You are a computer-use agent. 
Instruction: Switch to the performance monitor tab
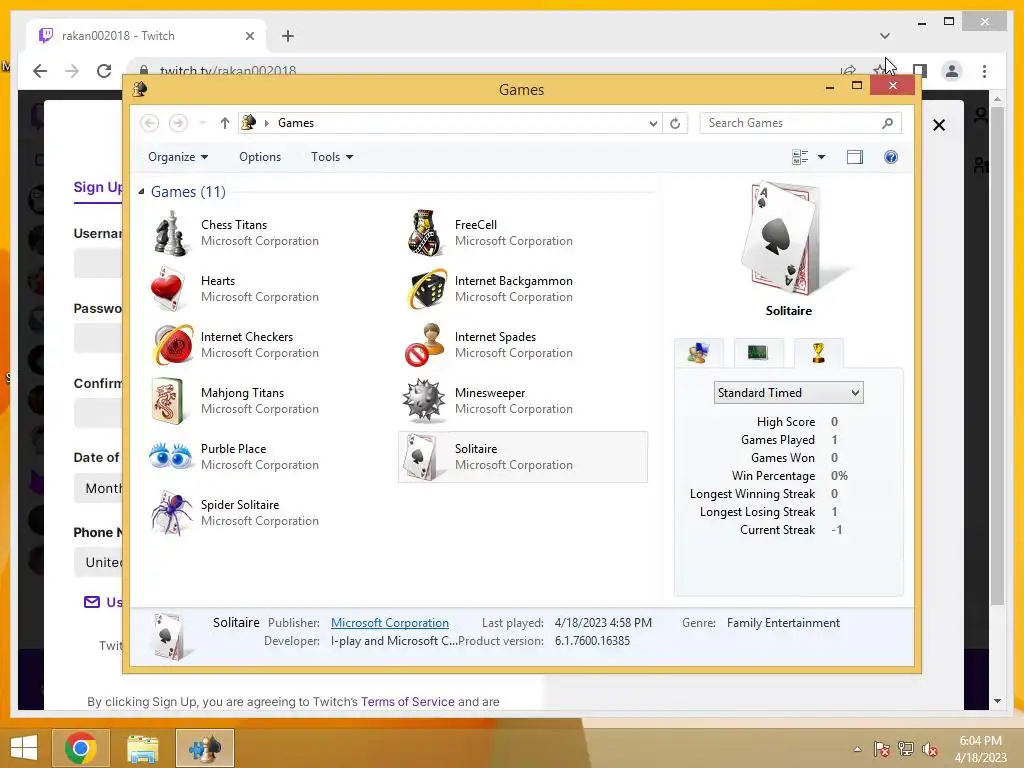click(758, 353)
